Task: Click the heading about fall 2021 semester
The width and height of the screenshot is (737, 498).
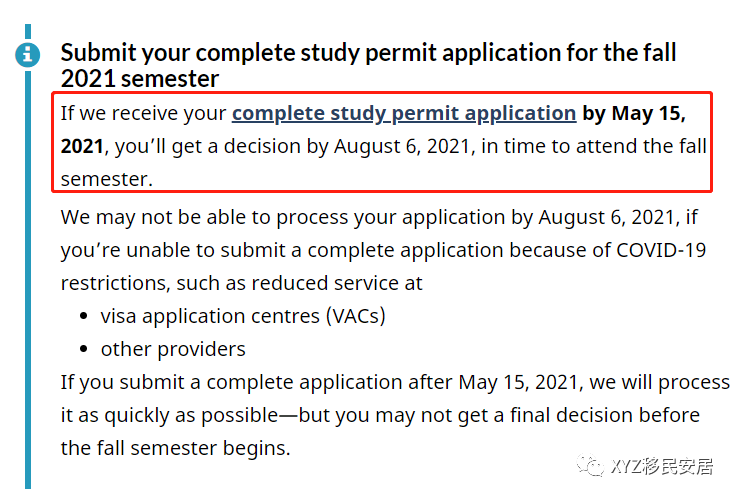Action: tap(368, 65)
